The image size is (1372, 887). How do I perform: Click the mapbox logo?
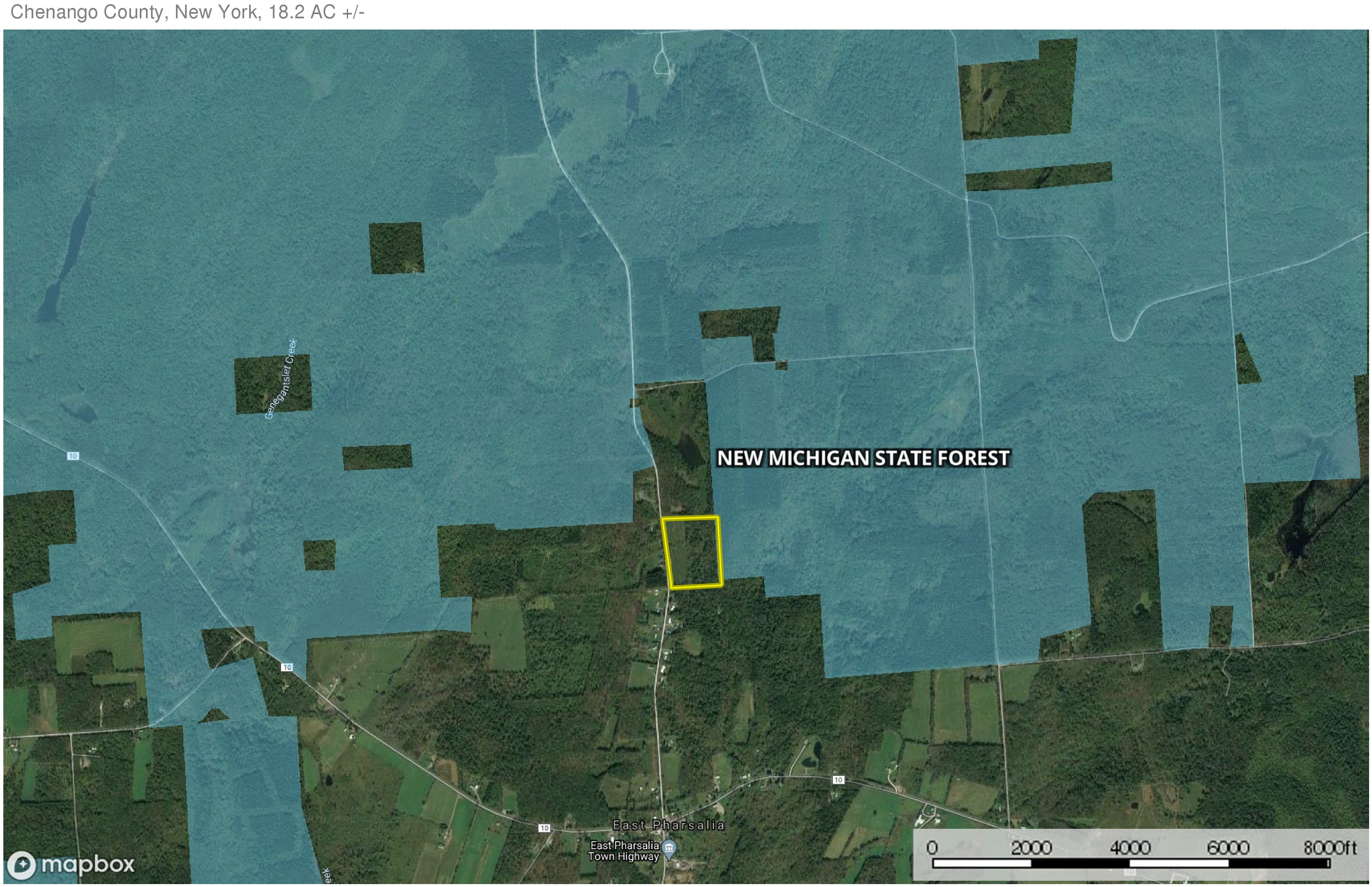70,865
